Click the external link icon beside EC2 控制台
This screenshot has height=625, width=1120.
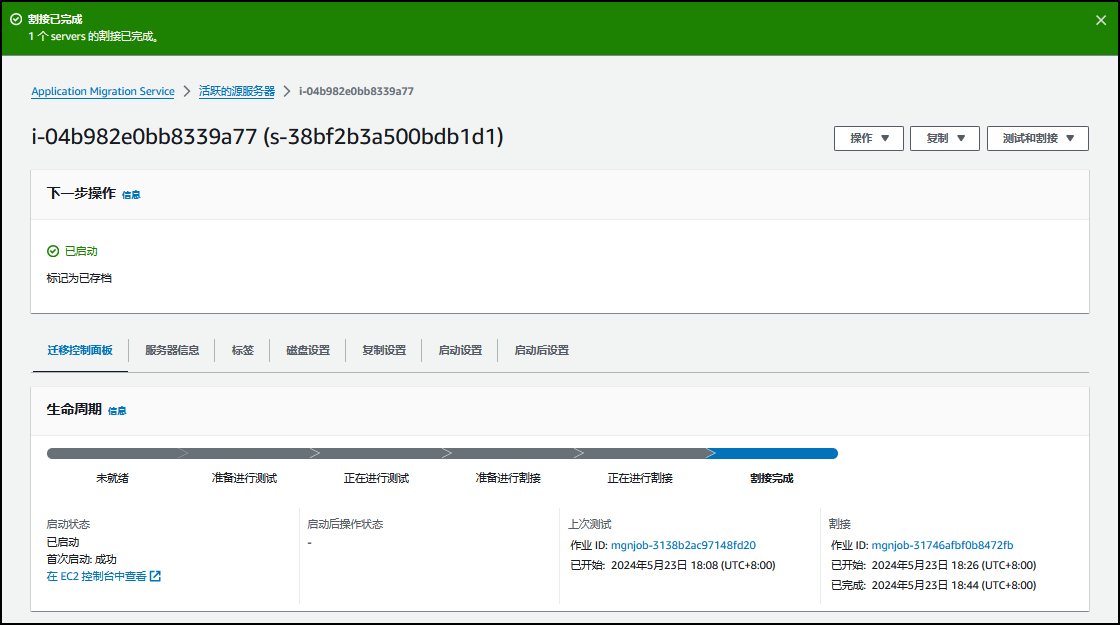pyautogui.click(x=155, y=576)
